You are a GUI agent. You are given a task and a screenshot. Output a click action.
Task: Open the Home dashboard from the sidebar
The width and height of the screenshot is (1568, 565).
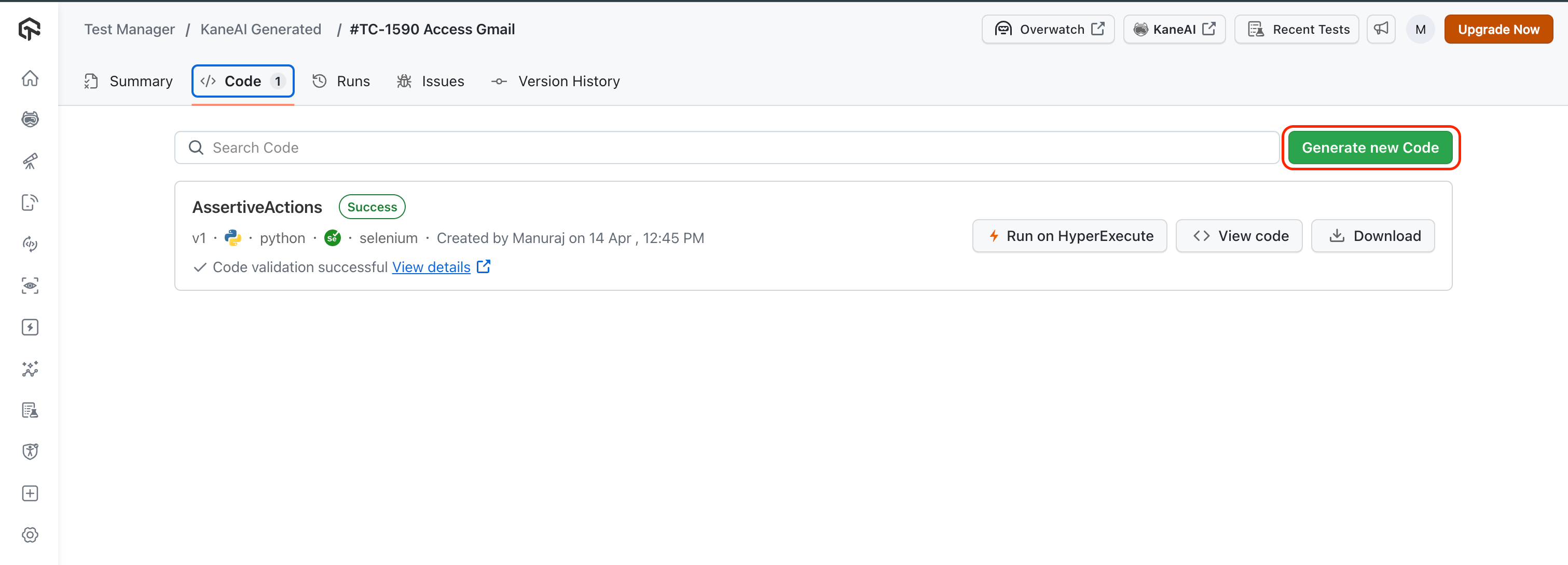point(30,78)
